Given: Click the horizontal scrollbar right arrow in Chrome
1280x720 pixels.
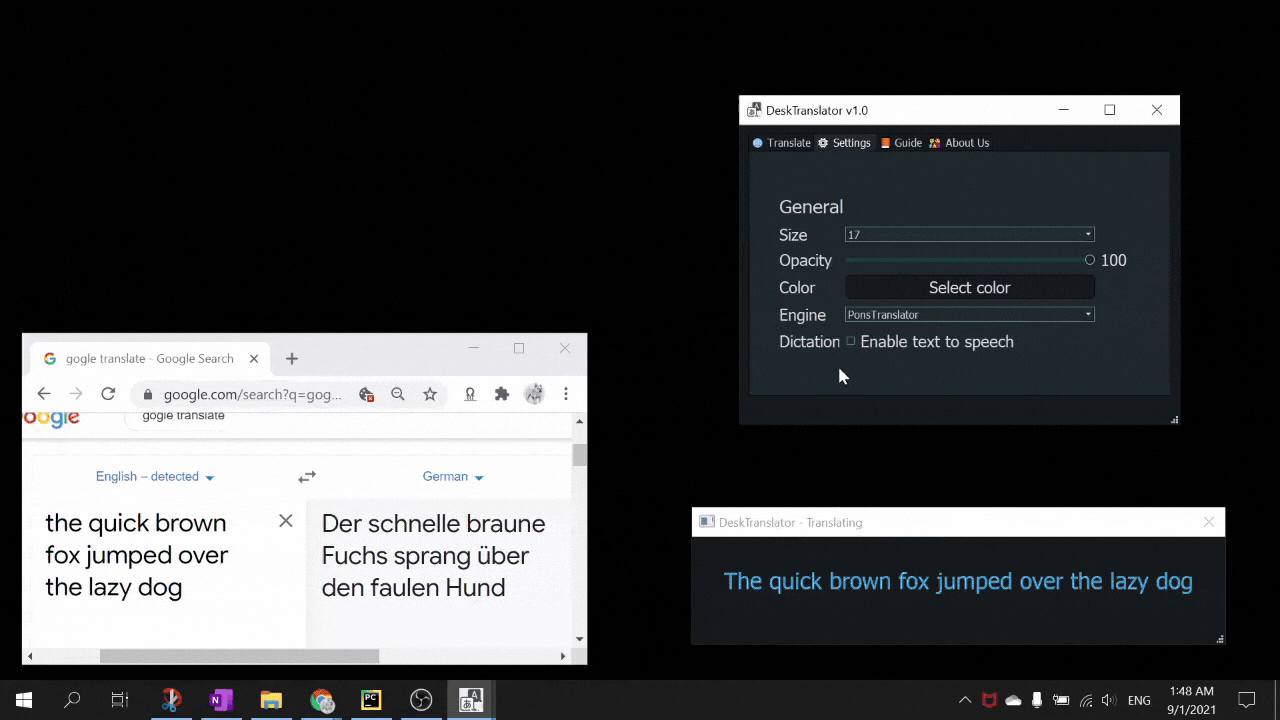Looking at the screenshot, I should (x=563, y=656).
